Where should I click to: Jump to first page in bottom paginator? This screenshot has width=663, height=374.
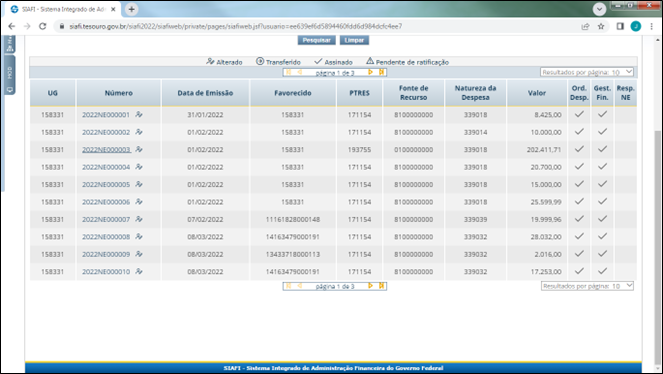tap(288, 286)
